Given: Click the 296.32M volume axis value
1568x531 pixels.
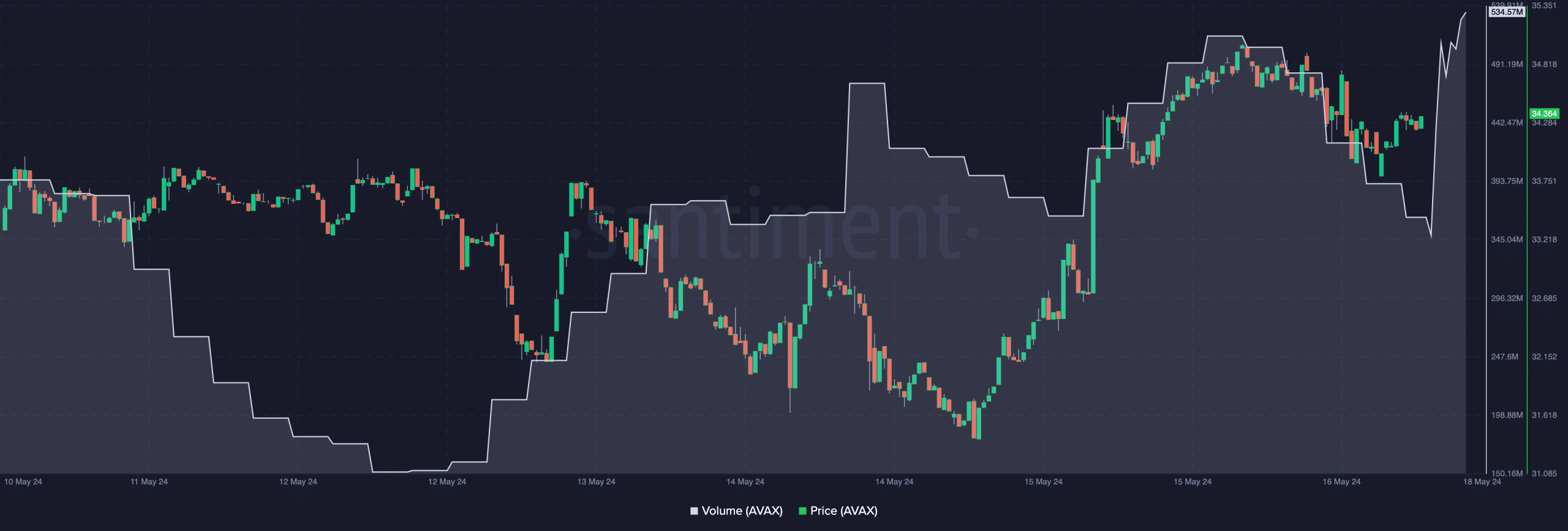Looking at the screenshot, I should coord(1507,298).
